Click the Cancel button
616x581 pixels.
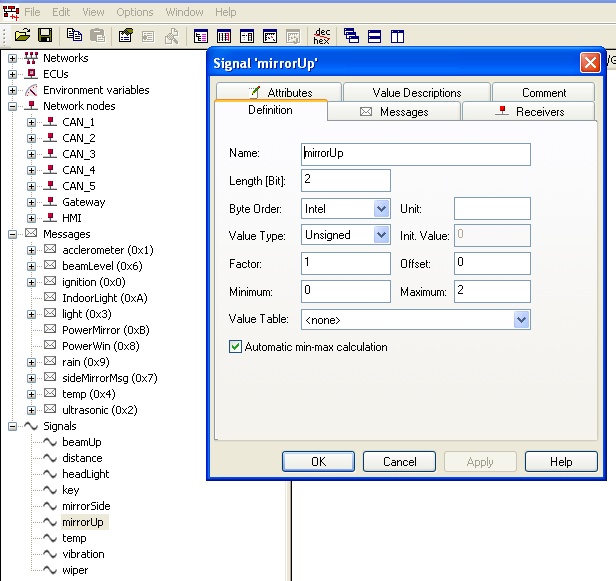pos(399,462)
